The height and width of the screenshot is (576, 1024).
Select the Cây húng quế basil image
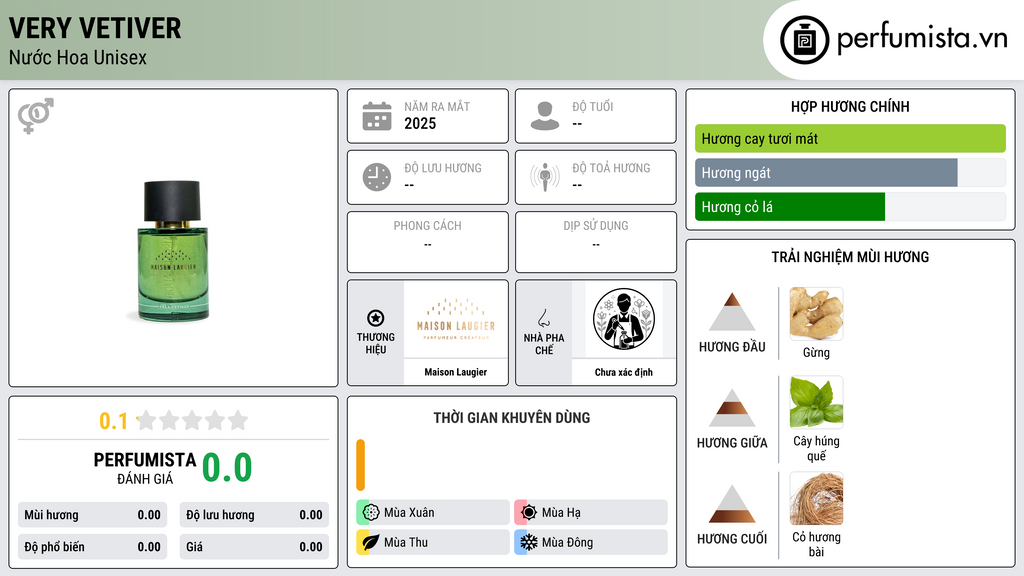pos(816,402)
